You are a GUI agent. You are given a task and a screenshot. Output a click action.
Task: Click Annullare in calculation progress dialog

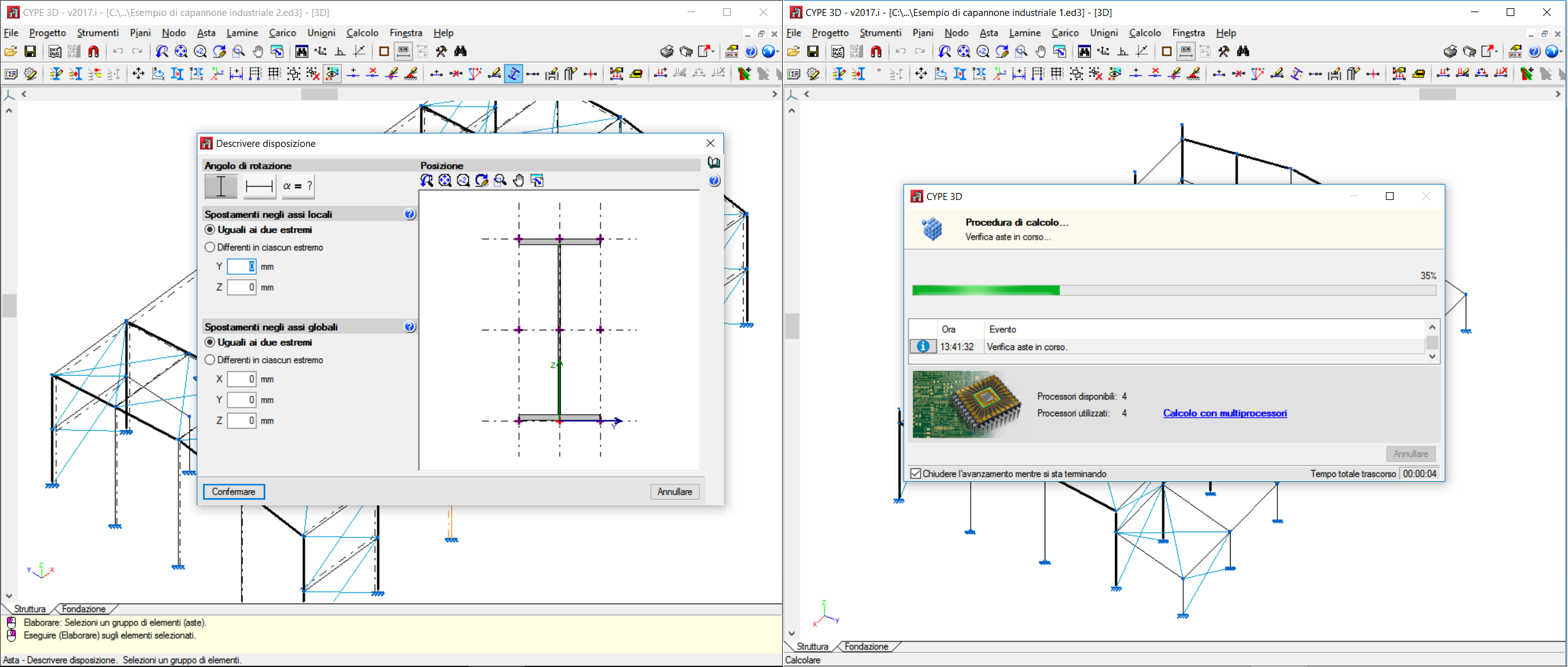[x=1411, y=454]
